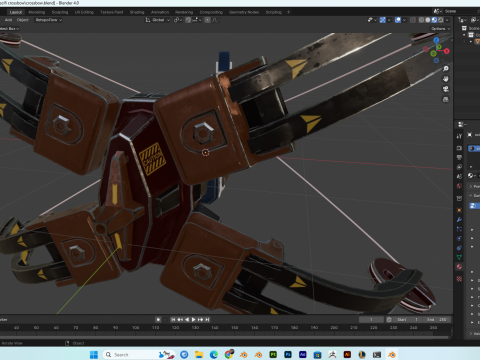Screen dimensions: 480x360
Task: Open the Object properties tab
Action: point(459,210)
